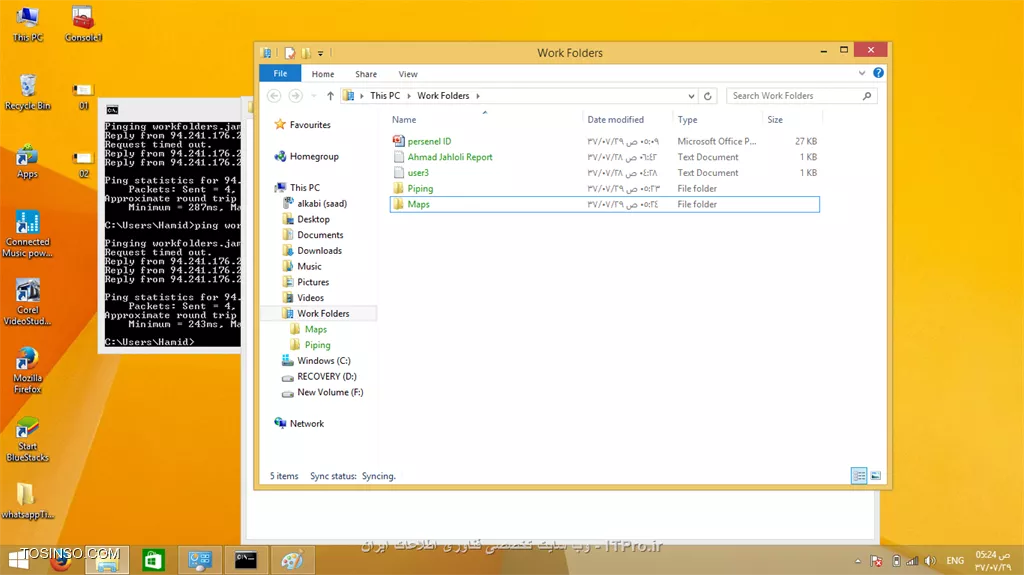Open dropdown arrow after Work Folders breadcrumb
The width and height of the screenshot is (1024, 575).
pyautogui.click(x=478, y=95)
